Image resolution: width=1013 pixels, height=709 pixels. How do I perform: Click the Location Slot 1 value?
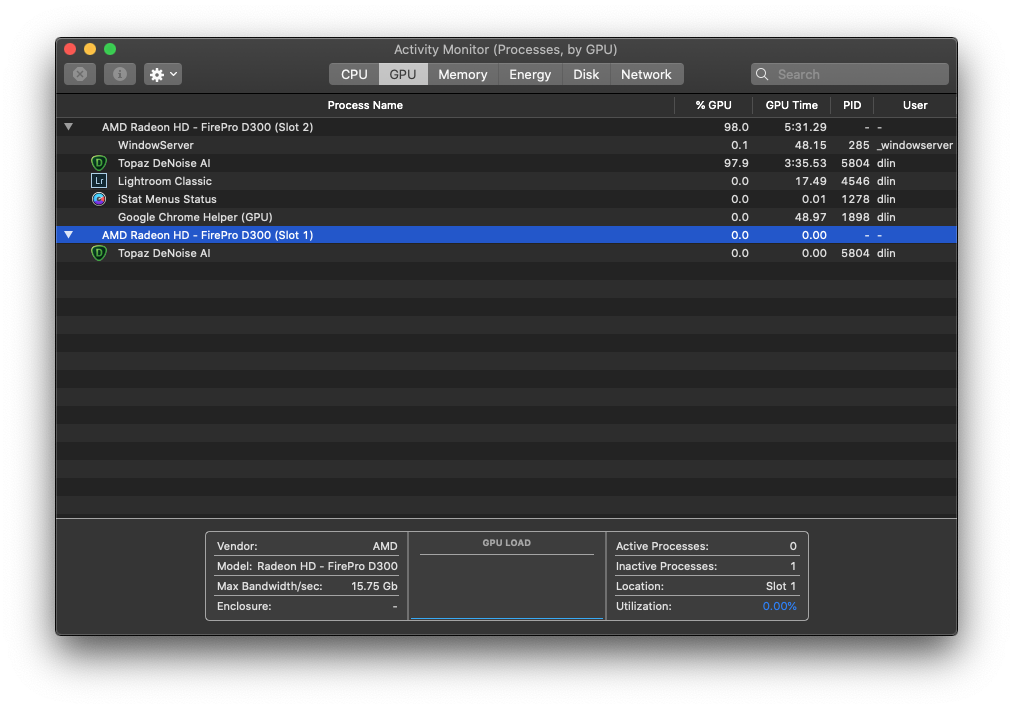[780, 586]
